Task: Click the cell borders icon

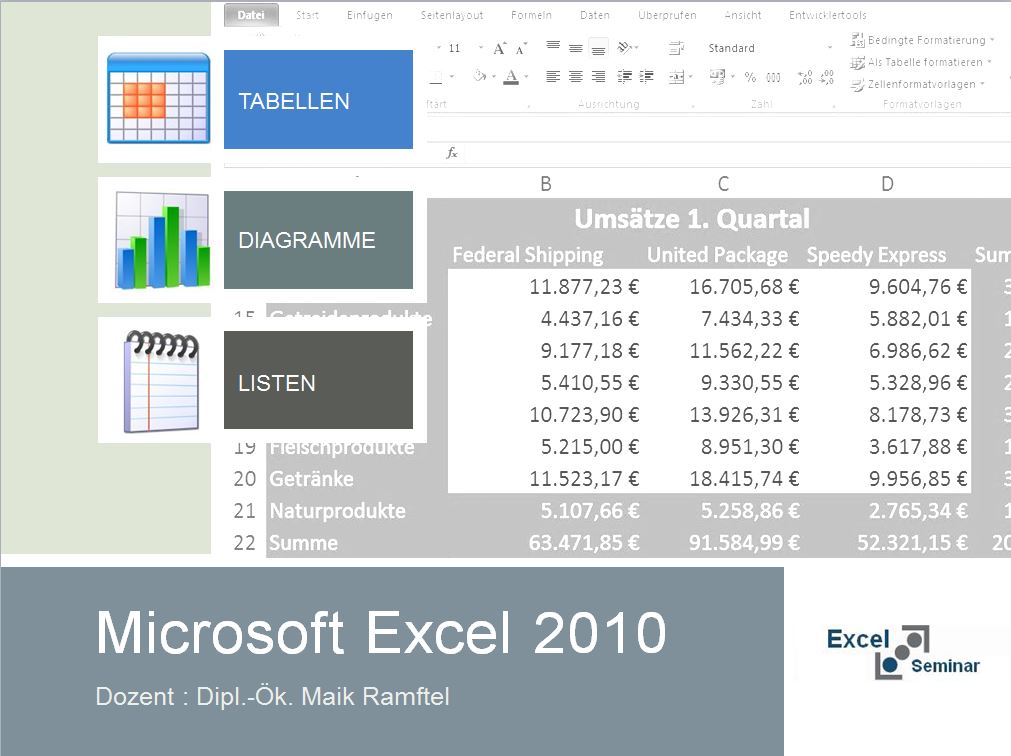Action: point(436,78)
